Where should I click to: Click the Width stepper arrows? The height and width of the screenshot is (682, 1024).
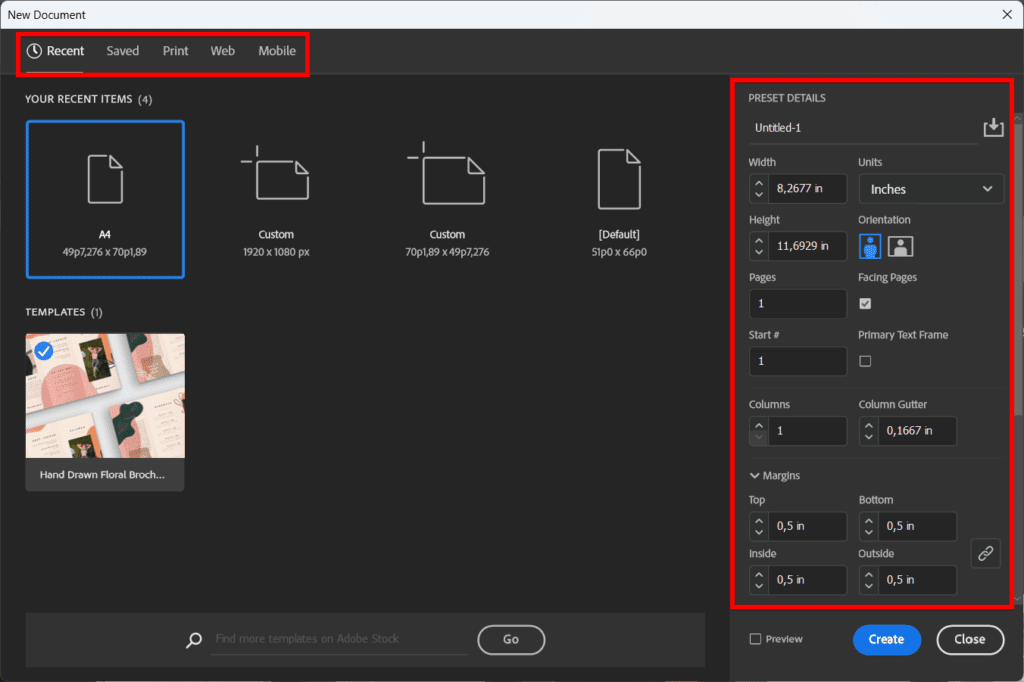759,189
